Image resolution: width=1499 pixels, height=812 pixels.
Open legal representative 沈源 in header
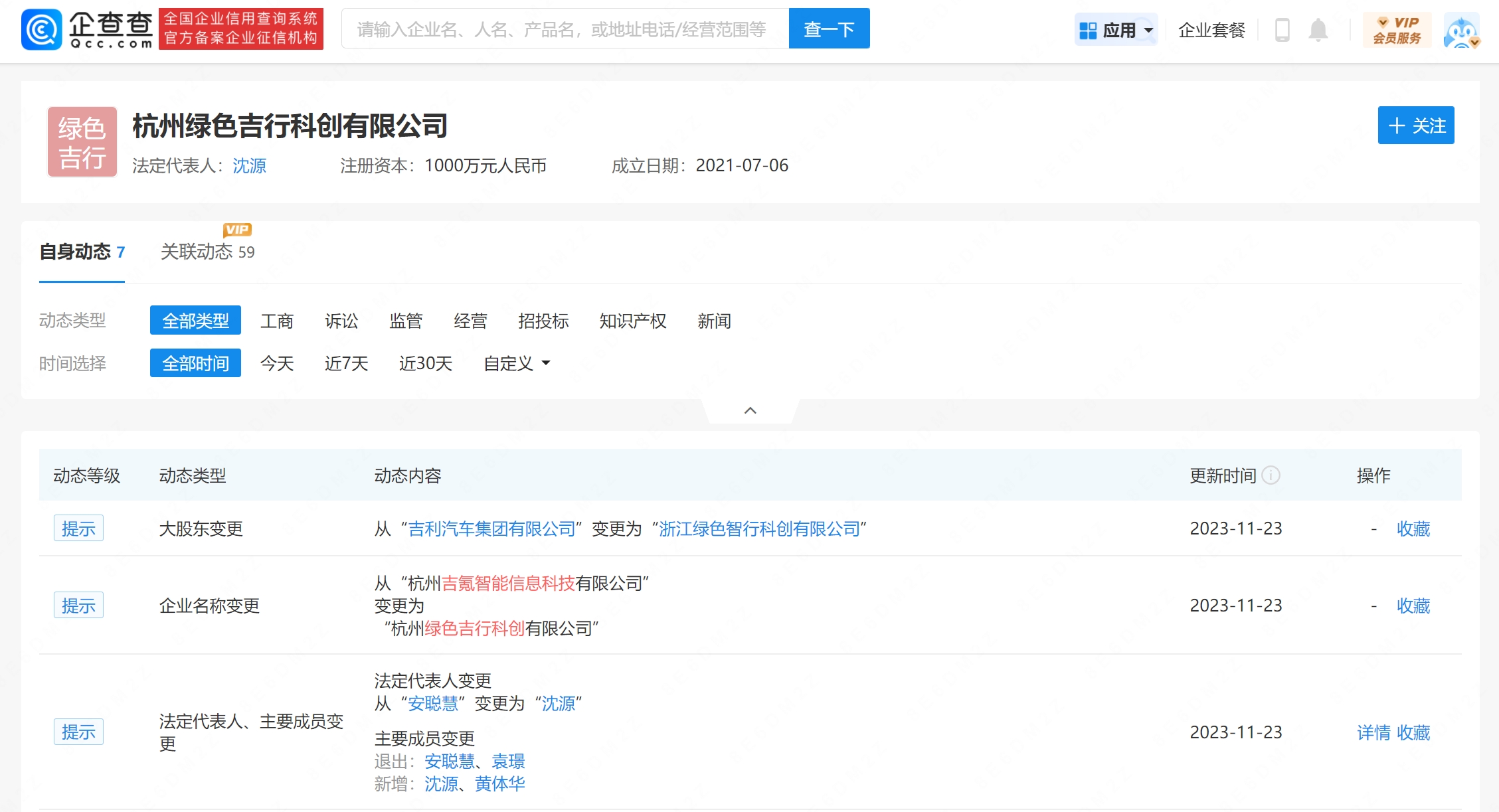tap(249, 165)
